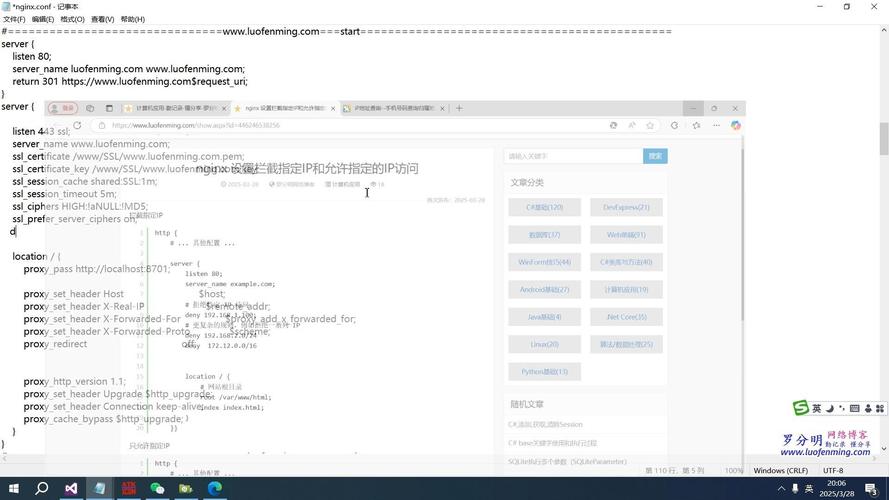Viewport: 889px width, 500px height.
Task: Open the 编辑(E) menu in Notepad
Action: pyautogui.click(x=43, y=19)
